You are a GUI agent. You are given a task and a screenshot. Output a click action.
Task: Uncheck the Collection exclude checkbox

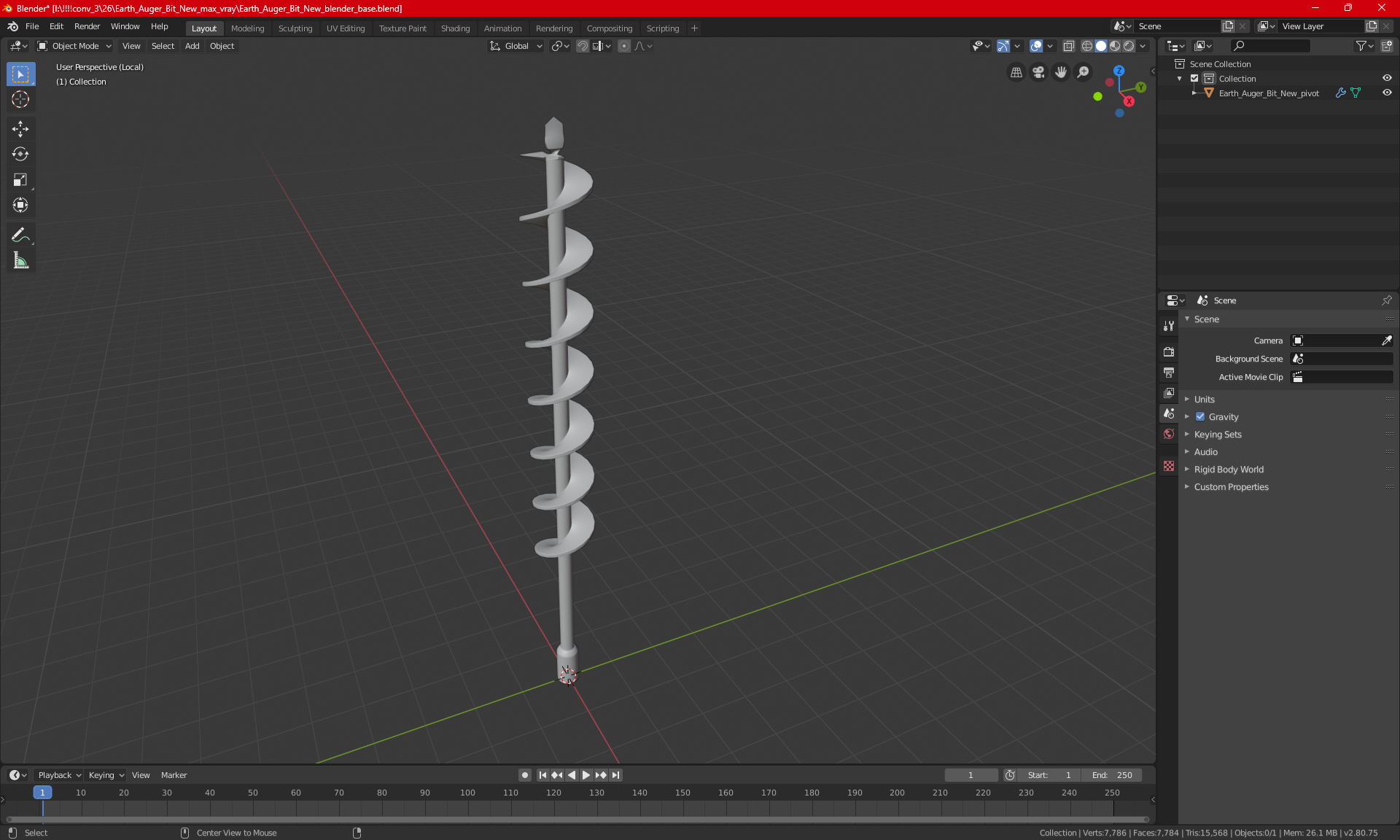click(1194, 79)
